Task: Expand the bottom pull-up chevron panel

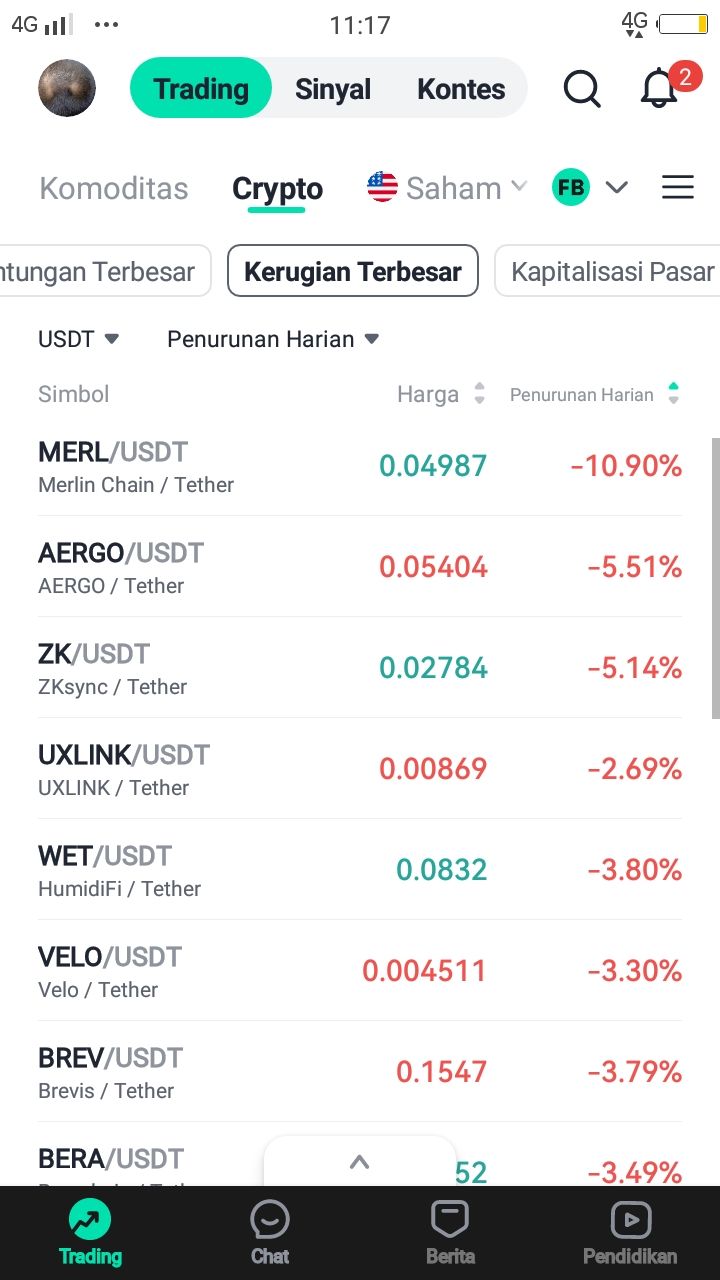Action: click(359, 1162)
